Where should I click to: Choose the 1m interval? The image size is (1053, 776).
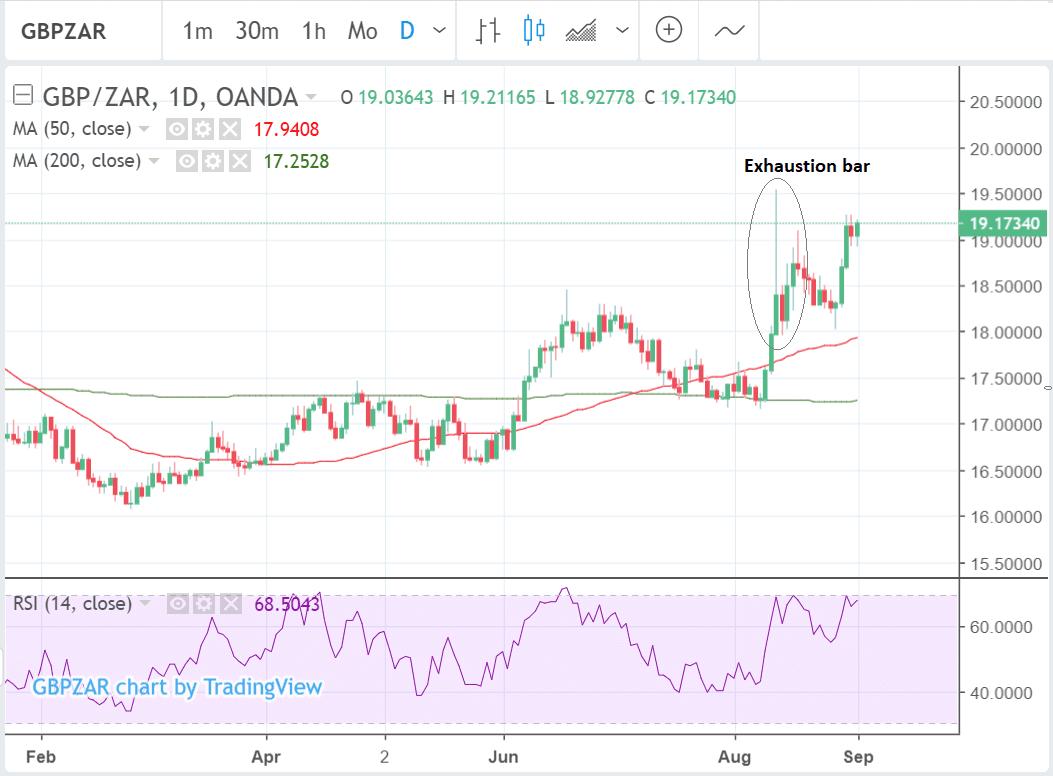[x=197, y=31]
